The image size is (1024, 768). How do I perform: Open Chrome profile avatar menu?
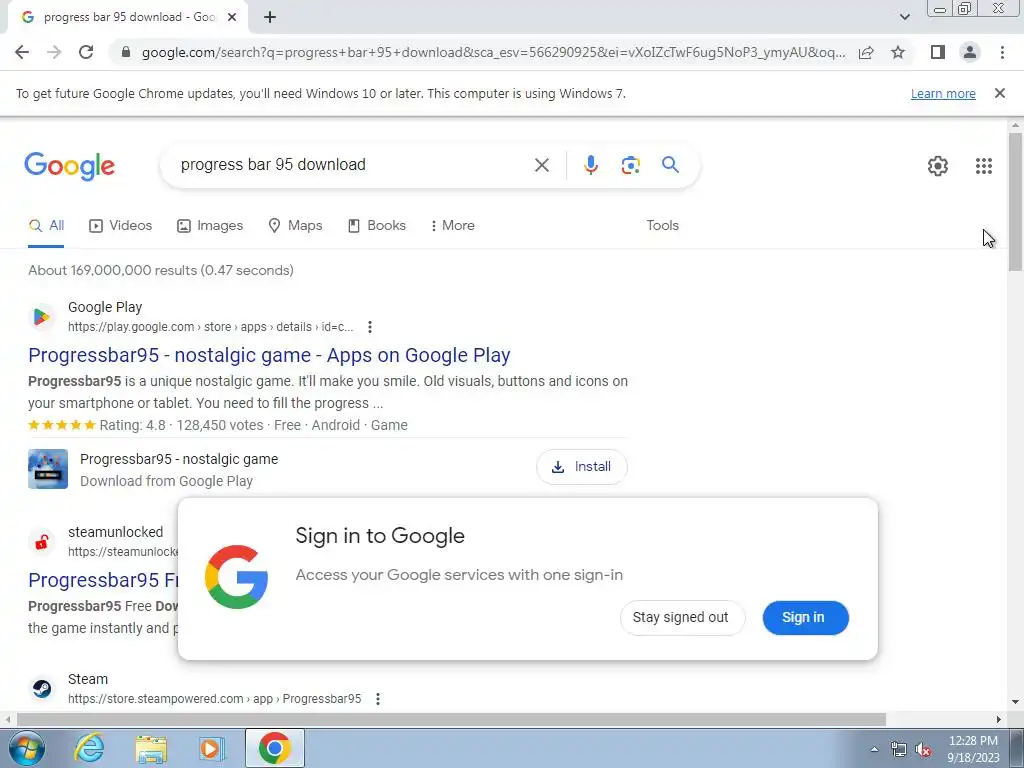point(970,52)
